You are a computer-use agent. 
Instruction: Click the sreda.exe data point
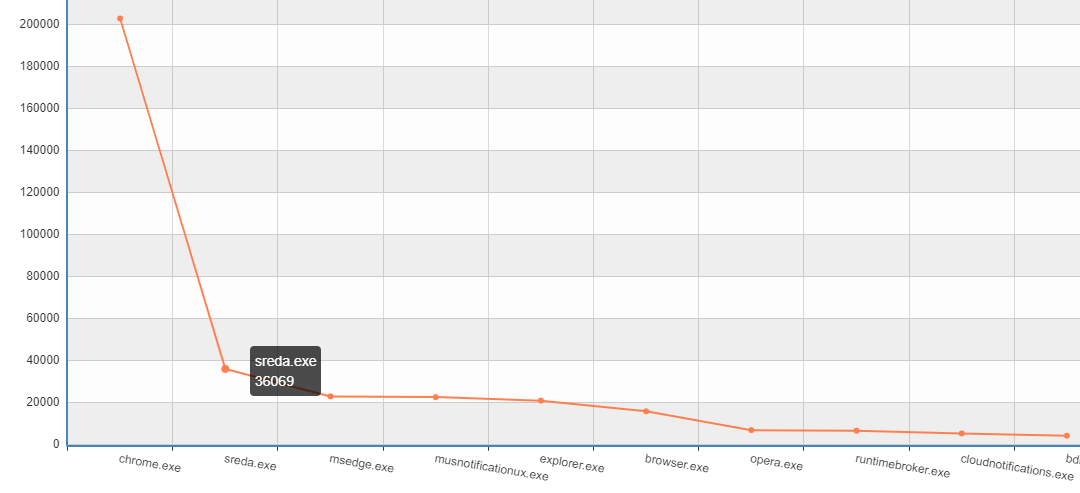click(225, 369)
